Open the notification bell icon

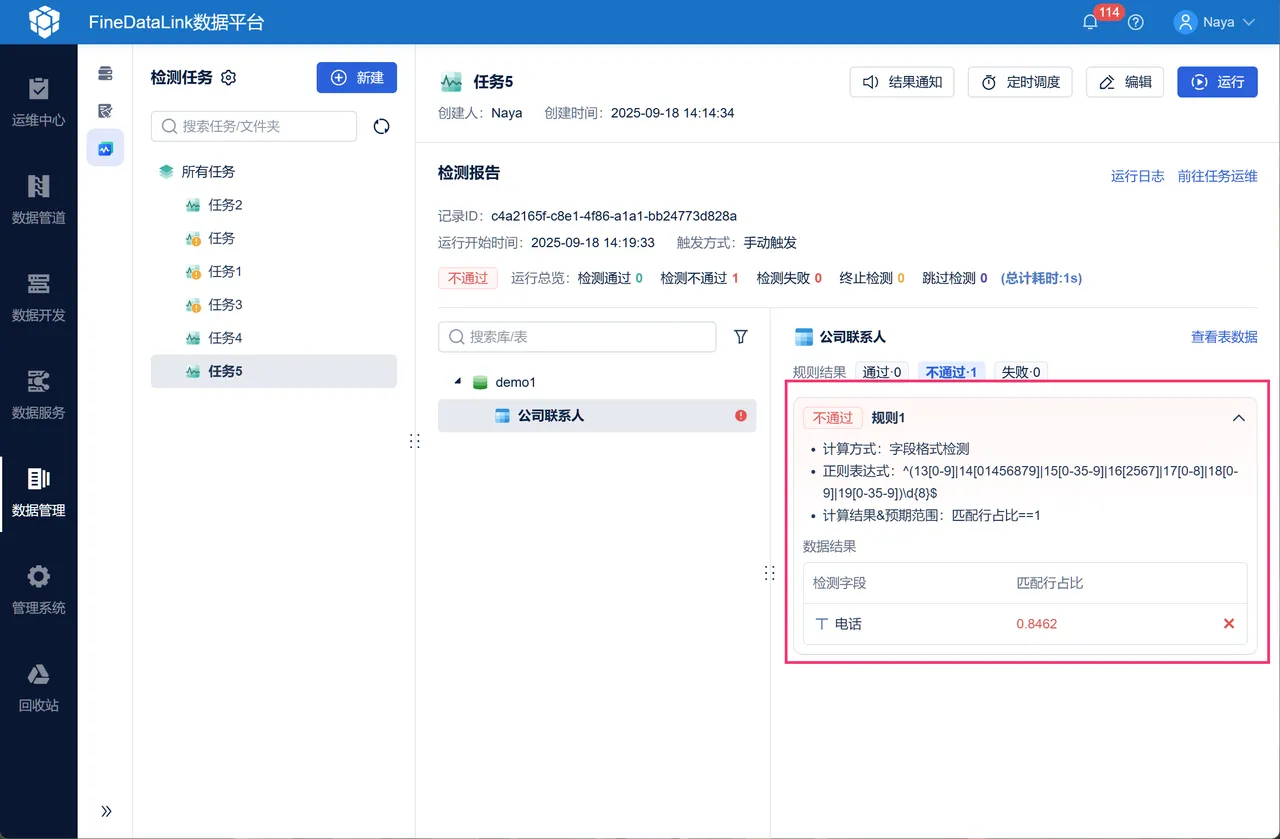click(x=1090, y=22)
